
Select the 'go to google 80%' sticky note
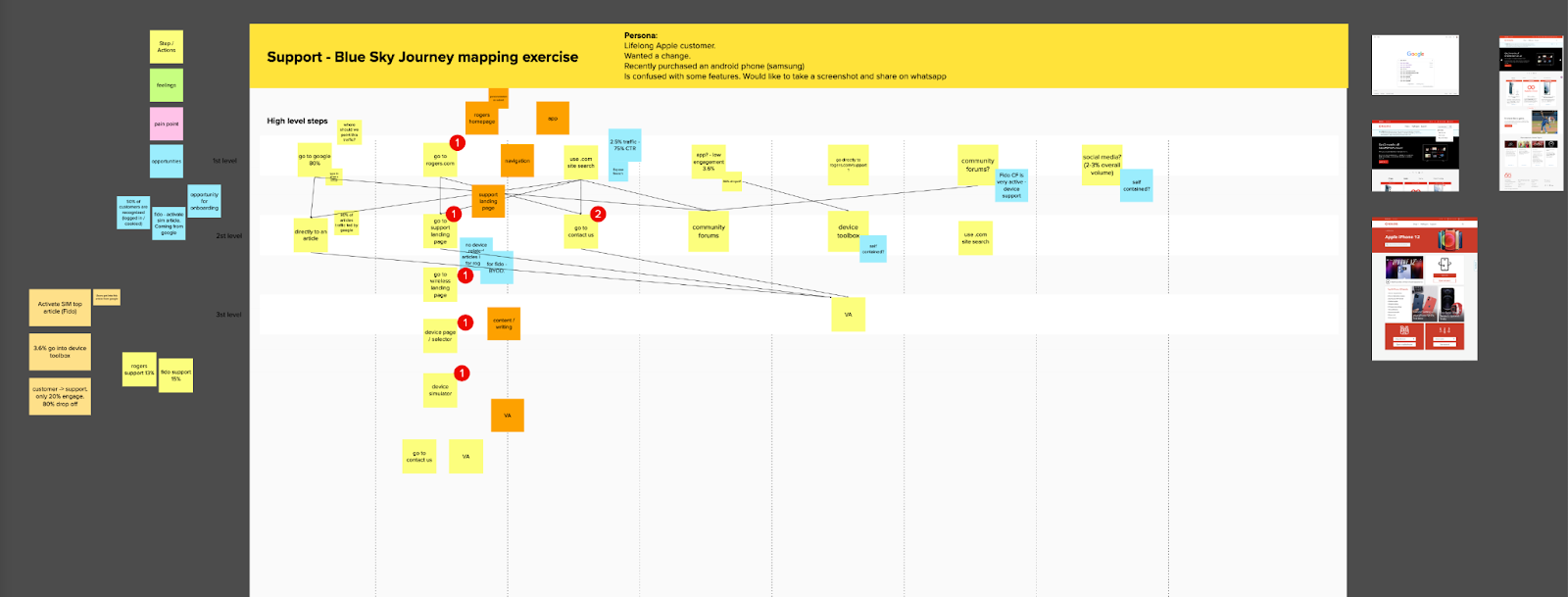315,160
